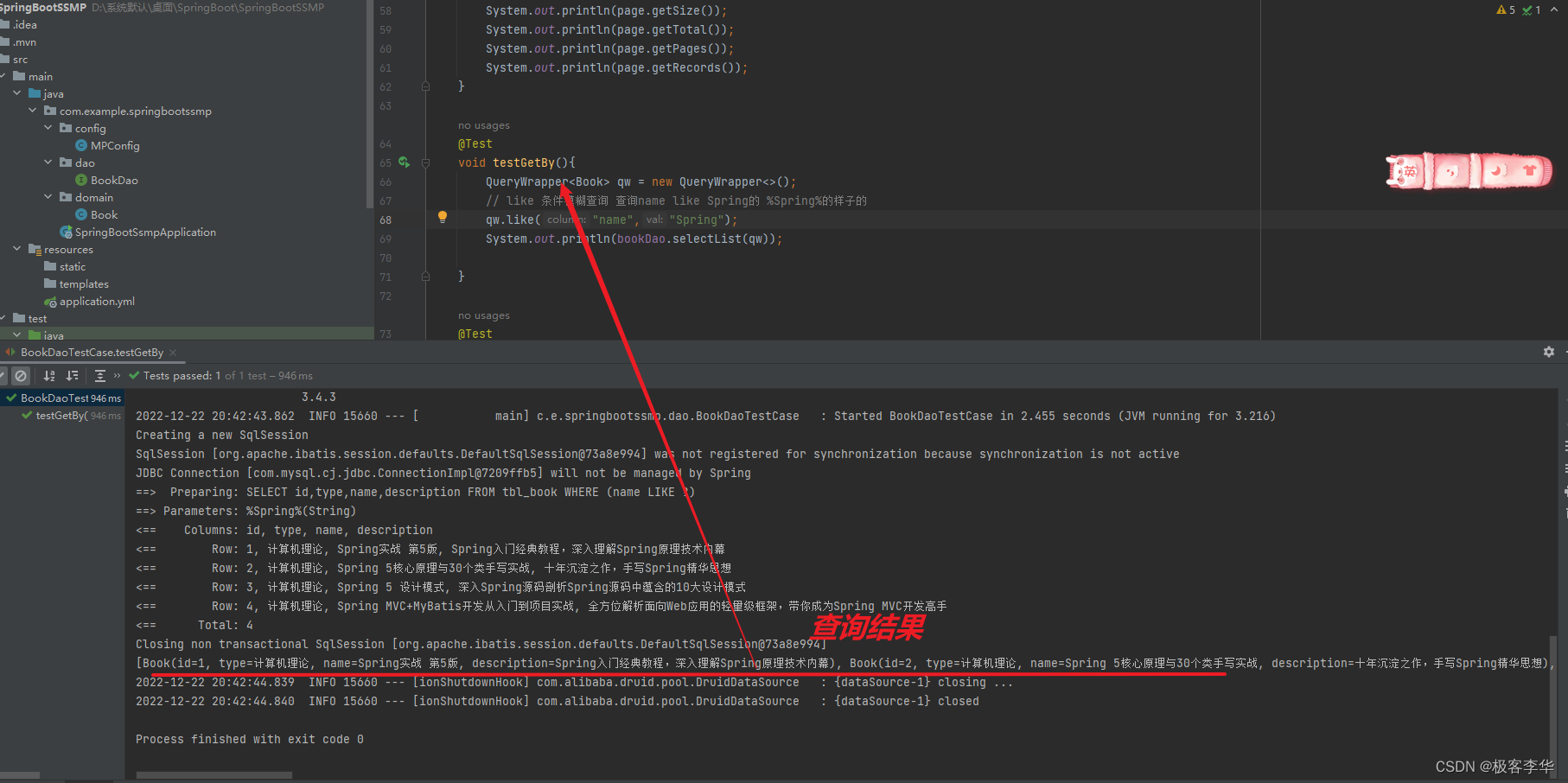Open the MPConfig class file
This screenshot has height=783, width=1568.
click(x=107, y=146)
